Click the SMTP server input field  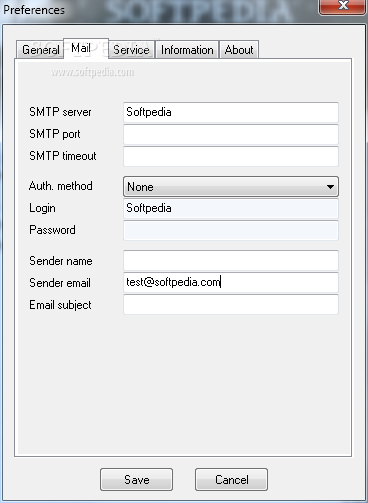click(231, 112)
